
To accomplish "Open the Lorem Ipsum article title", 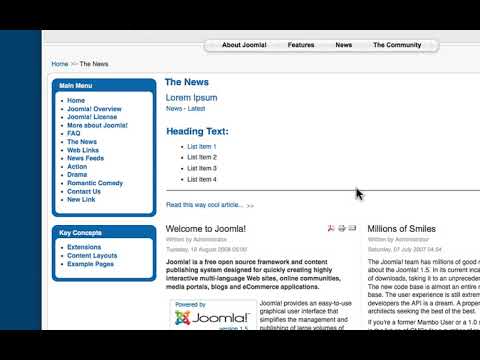I will 192,98.
